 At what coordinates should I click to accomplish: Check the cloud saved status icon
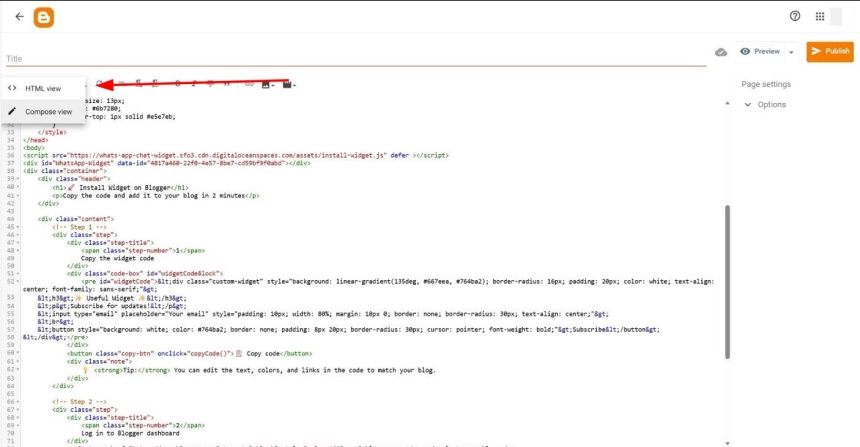[x=721, y=52]
